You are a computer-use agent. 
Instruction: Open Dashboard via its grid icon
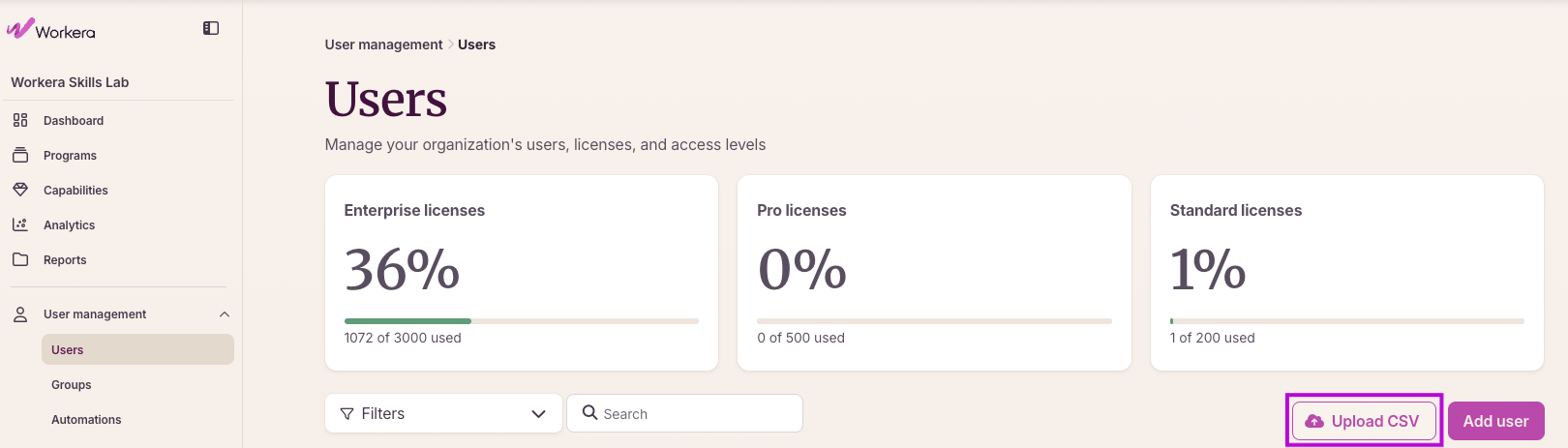coord(20,120)
